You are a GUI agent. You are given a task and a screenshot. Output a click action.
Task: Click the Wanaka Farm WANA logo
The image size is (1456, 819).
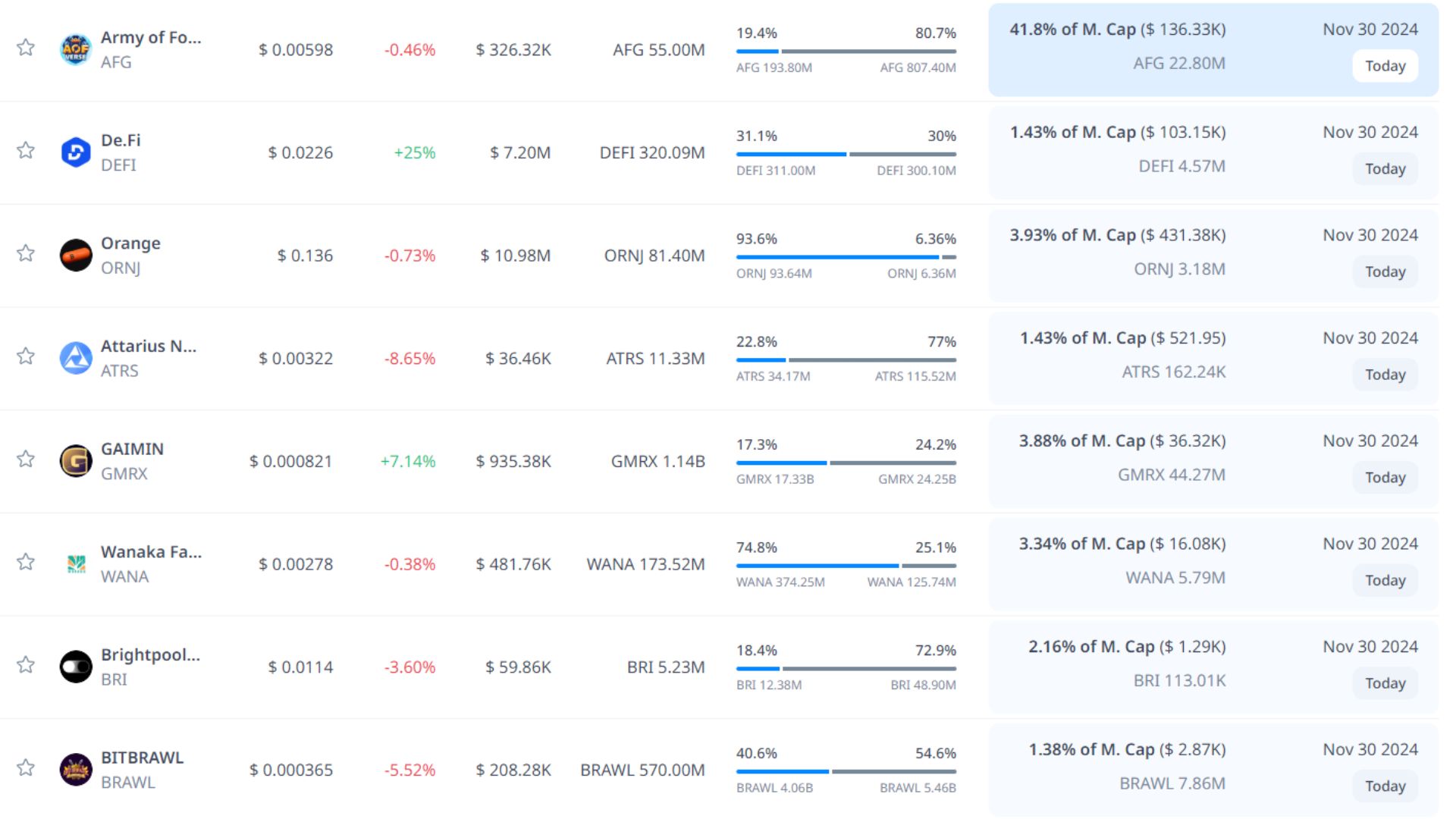(75, 564)
